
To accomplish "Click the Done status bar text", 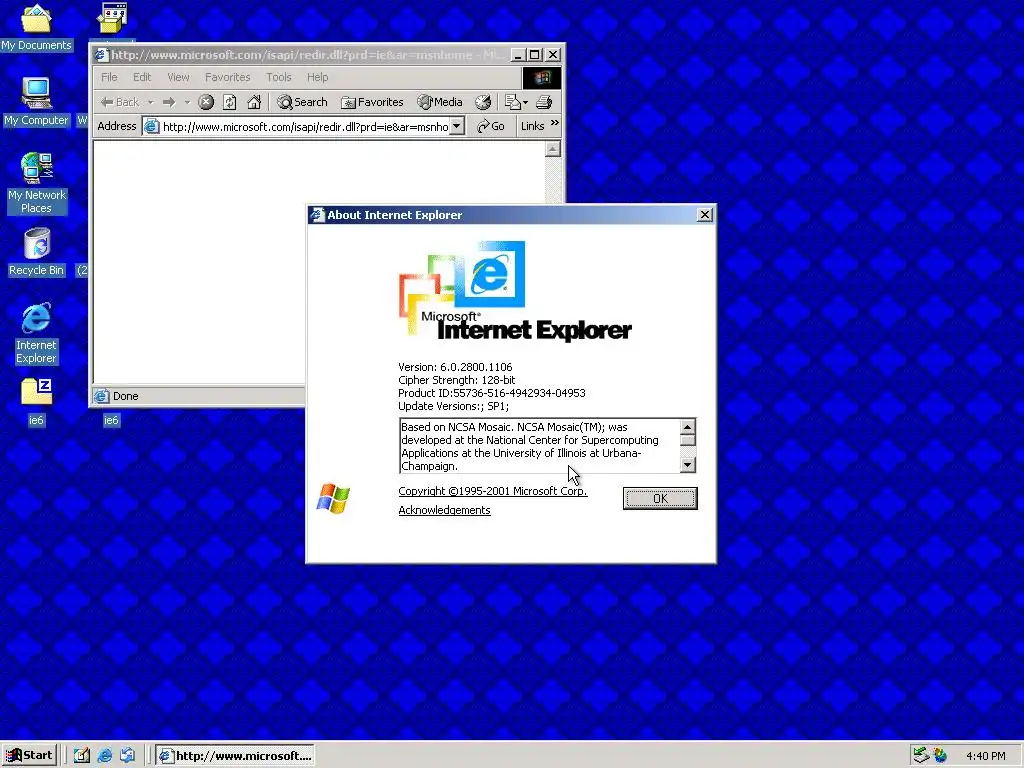I will click(x=125, y=396).
